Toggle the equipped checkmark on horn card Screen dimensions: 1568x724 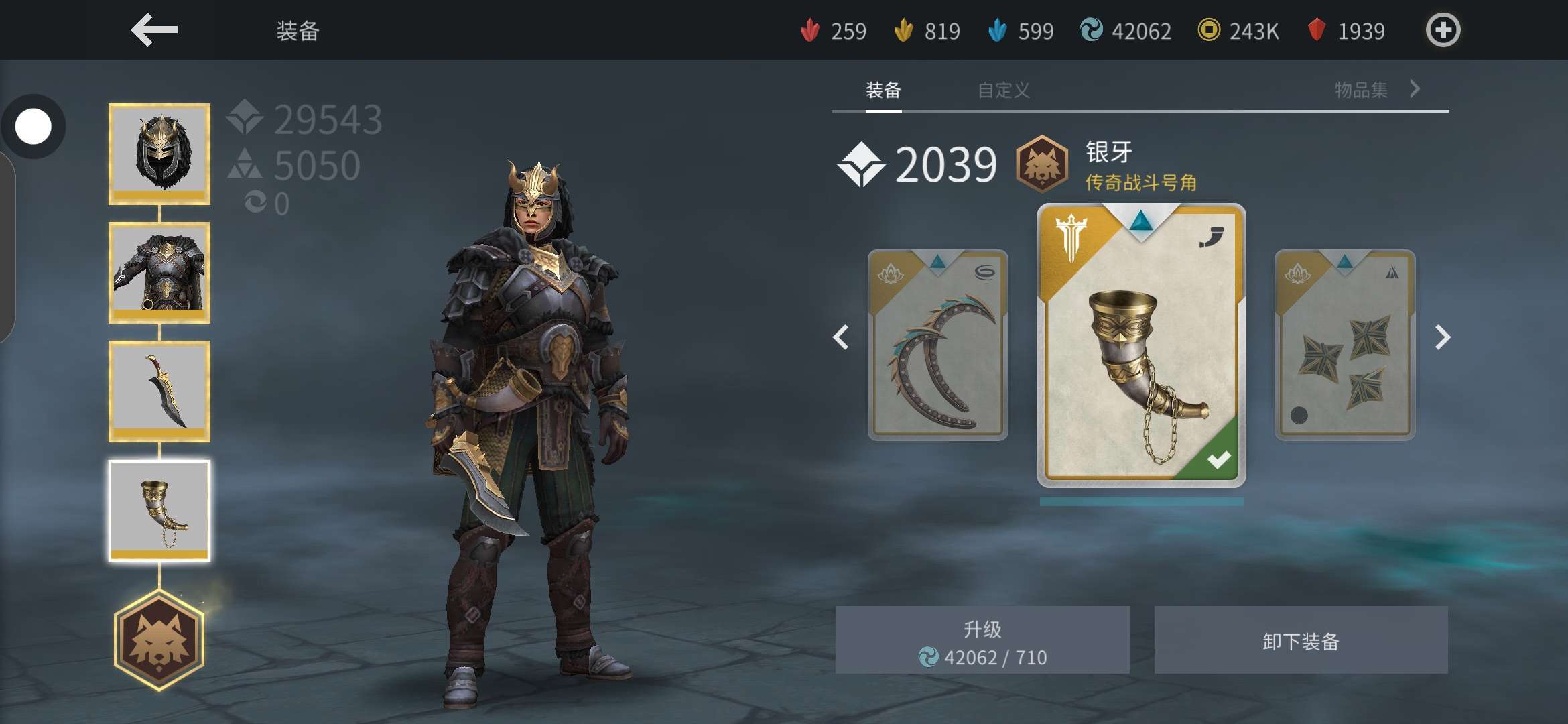[x=1218, y=460]
